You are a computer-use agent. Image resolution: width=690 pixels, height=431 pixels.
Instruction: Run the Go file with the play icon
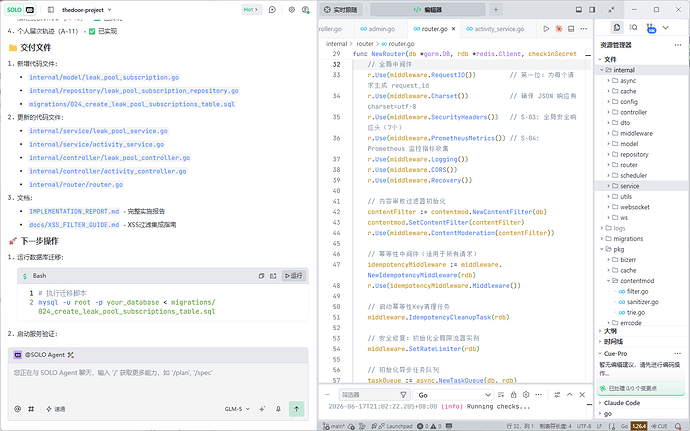546,29
